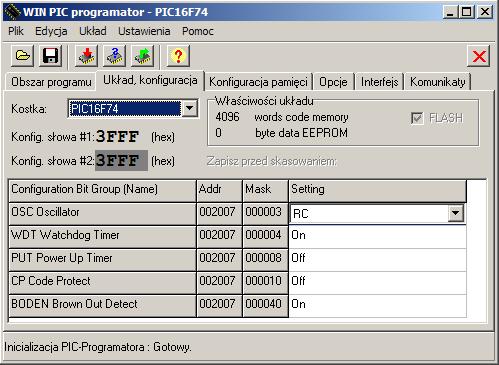Click mask cell 000003
The height and width of the screenshot is (365, 499).
[x=265, y=213]
